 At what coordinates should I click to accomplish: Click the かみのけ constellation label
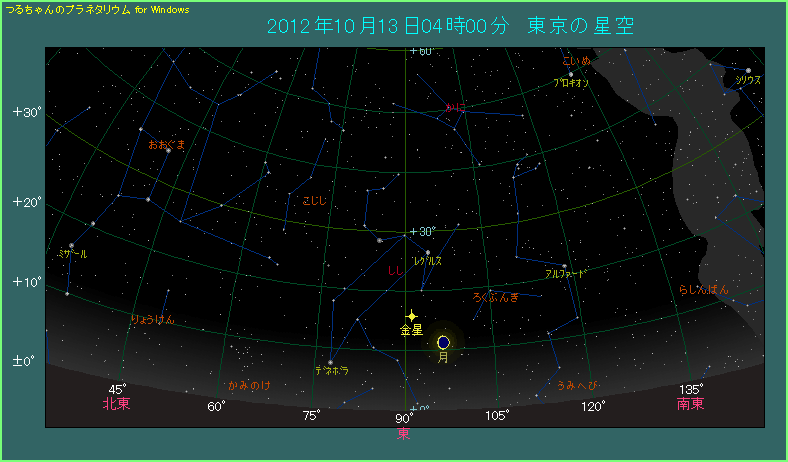247,384
